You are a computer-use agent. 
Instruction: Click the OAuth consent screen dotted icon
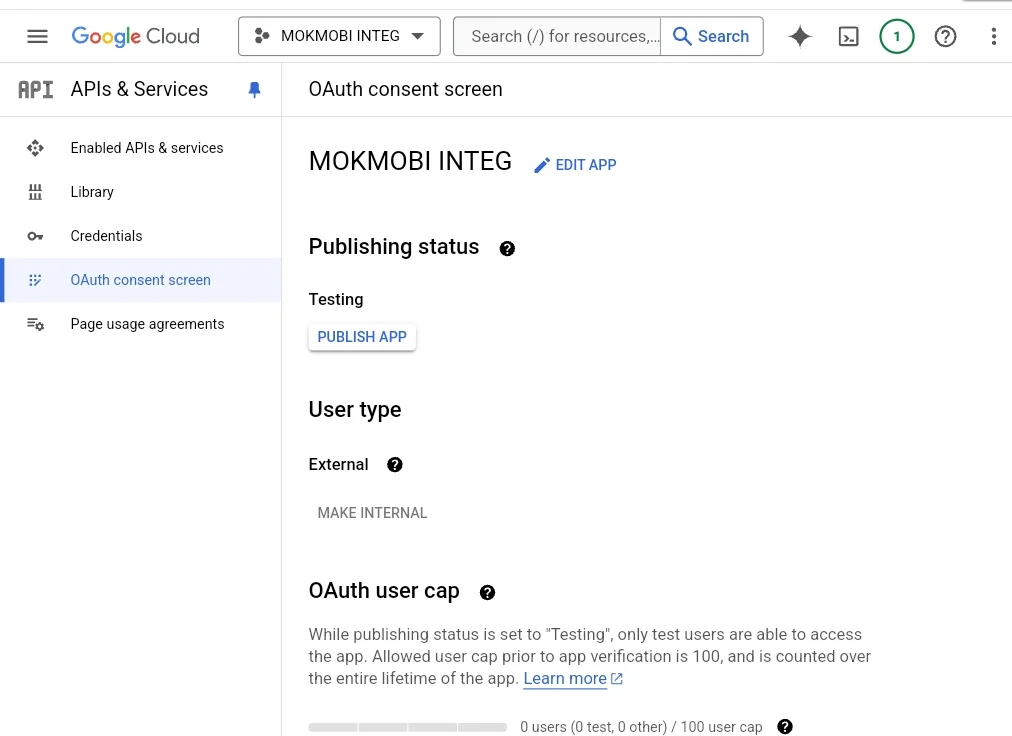pos(35,280)
